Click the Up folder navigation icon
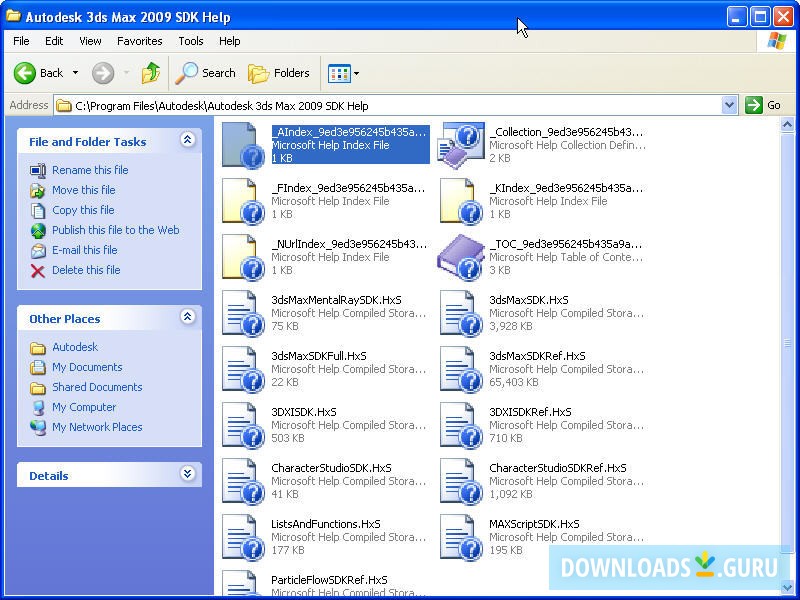800x600 pixels. click(x=151, y=72)
